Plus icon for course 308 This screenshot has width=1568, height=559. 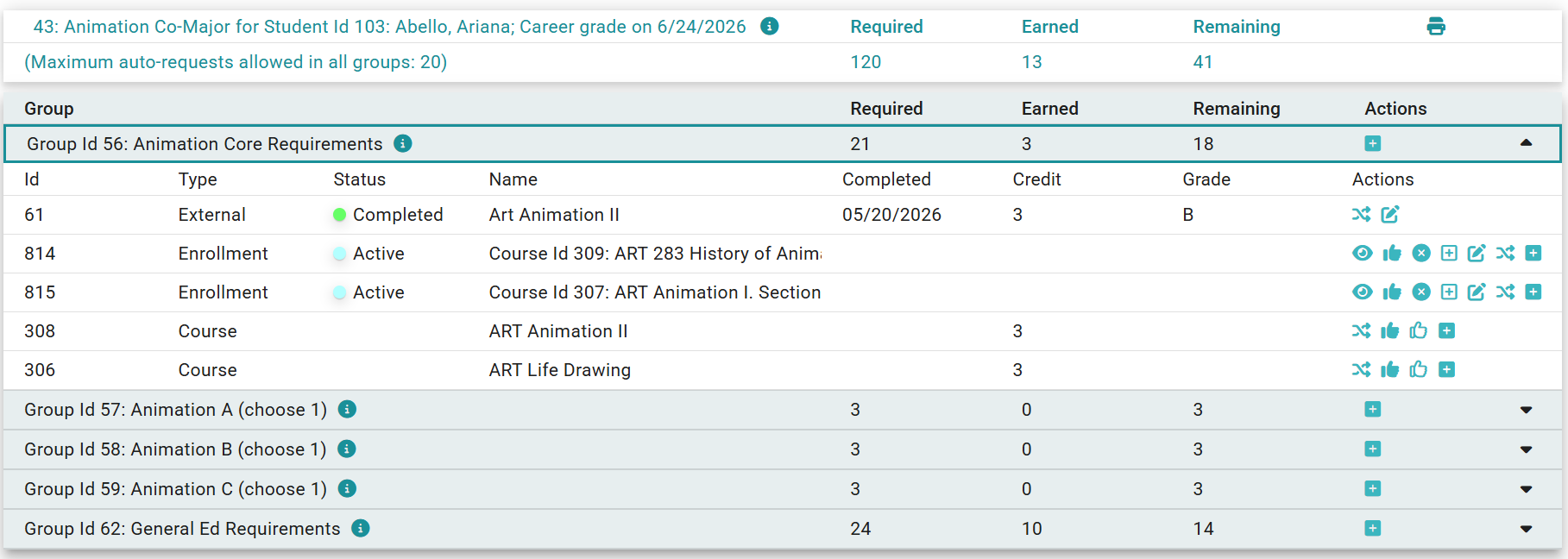tap(1447, 330)
